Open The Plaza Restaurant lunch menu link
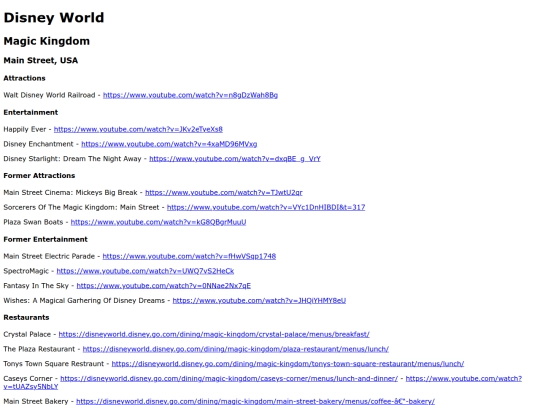The height and width of the screenshot is (405, 540). tap(236, 349)
